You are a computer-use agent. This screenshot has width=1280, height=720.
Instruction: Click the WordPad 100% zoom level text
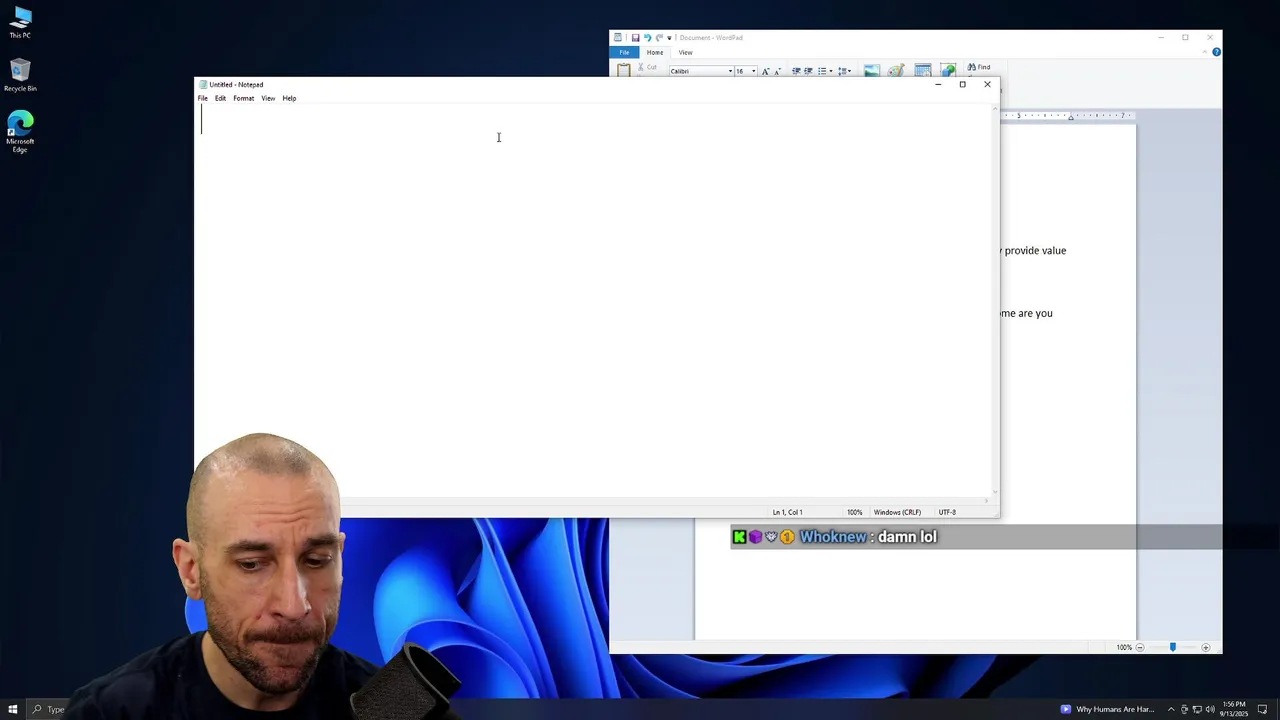point(1124,647)
